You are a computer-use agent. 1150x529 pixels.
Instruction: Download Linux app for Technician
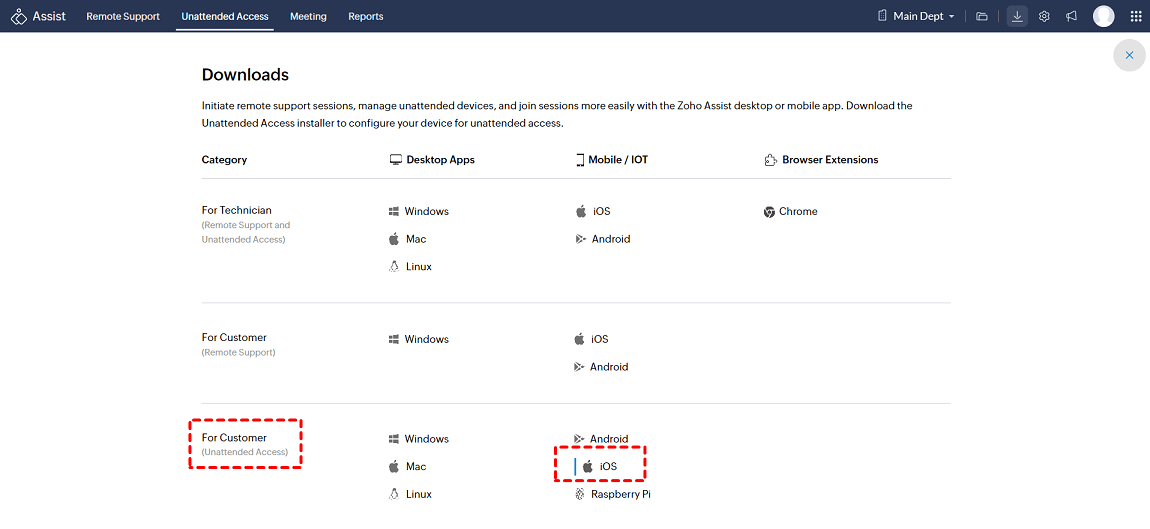(x=410, y=267)
